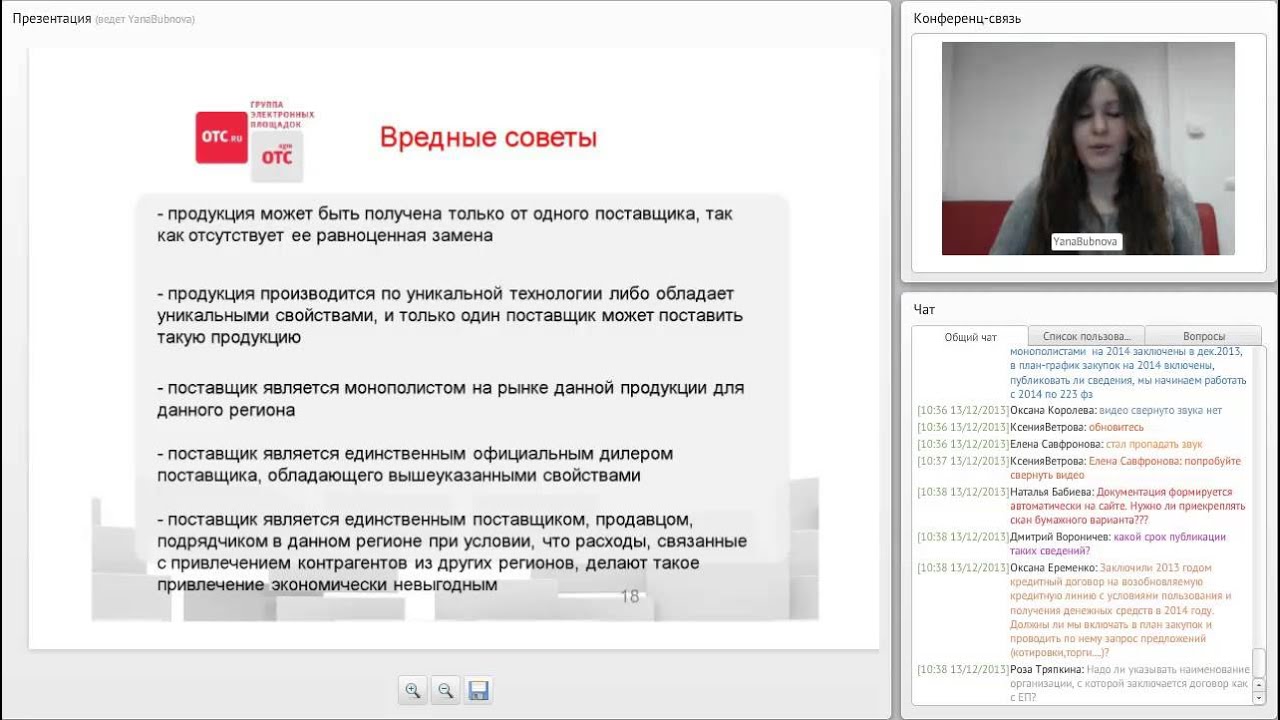Zoom in on the presentation slide
This screenshot has width=1280, height=720.
pyautogui.click(x=412, y=690)
